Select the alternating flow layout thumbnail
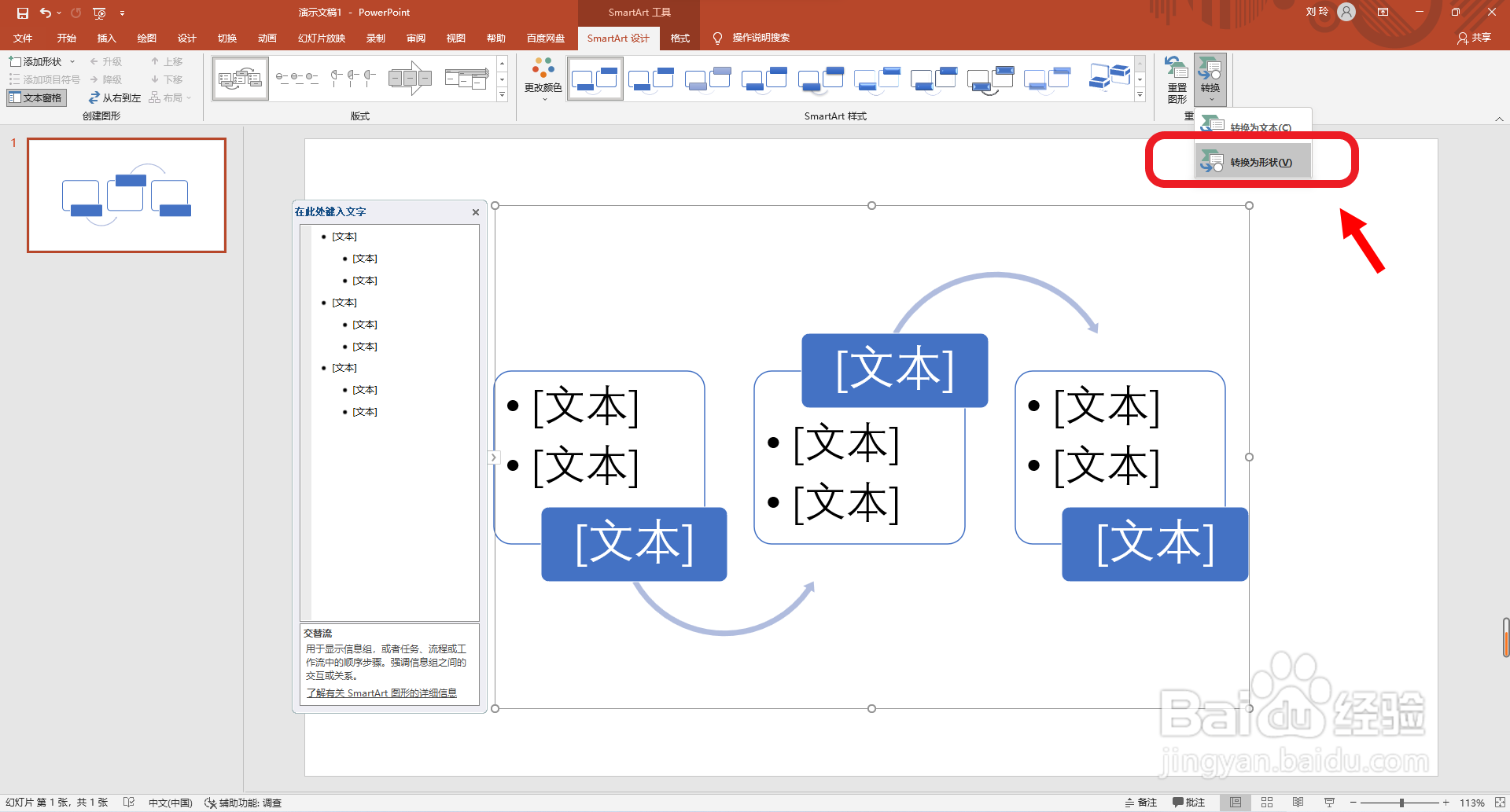The height and width of the screenshot is (812, 1510). pos(241,78)
